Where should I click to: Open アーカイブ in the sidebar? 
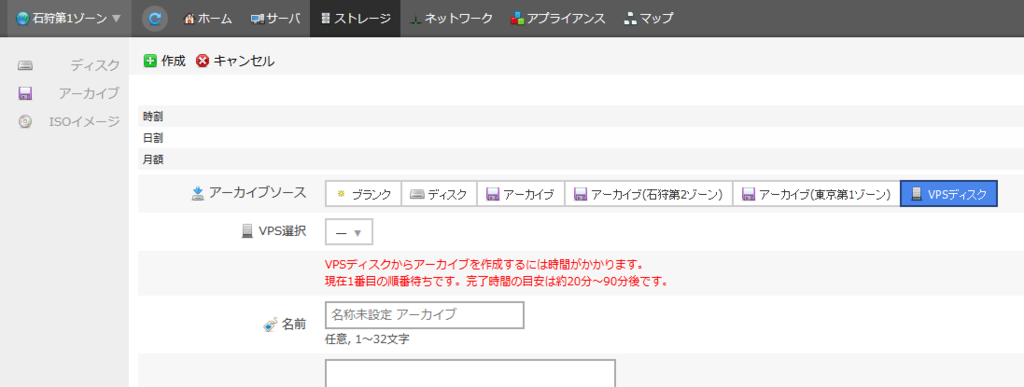pos(89,93)
